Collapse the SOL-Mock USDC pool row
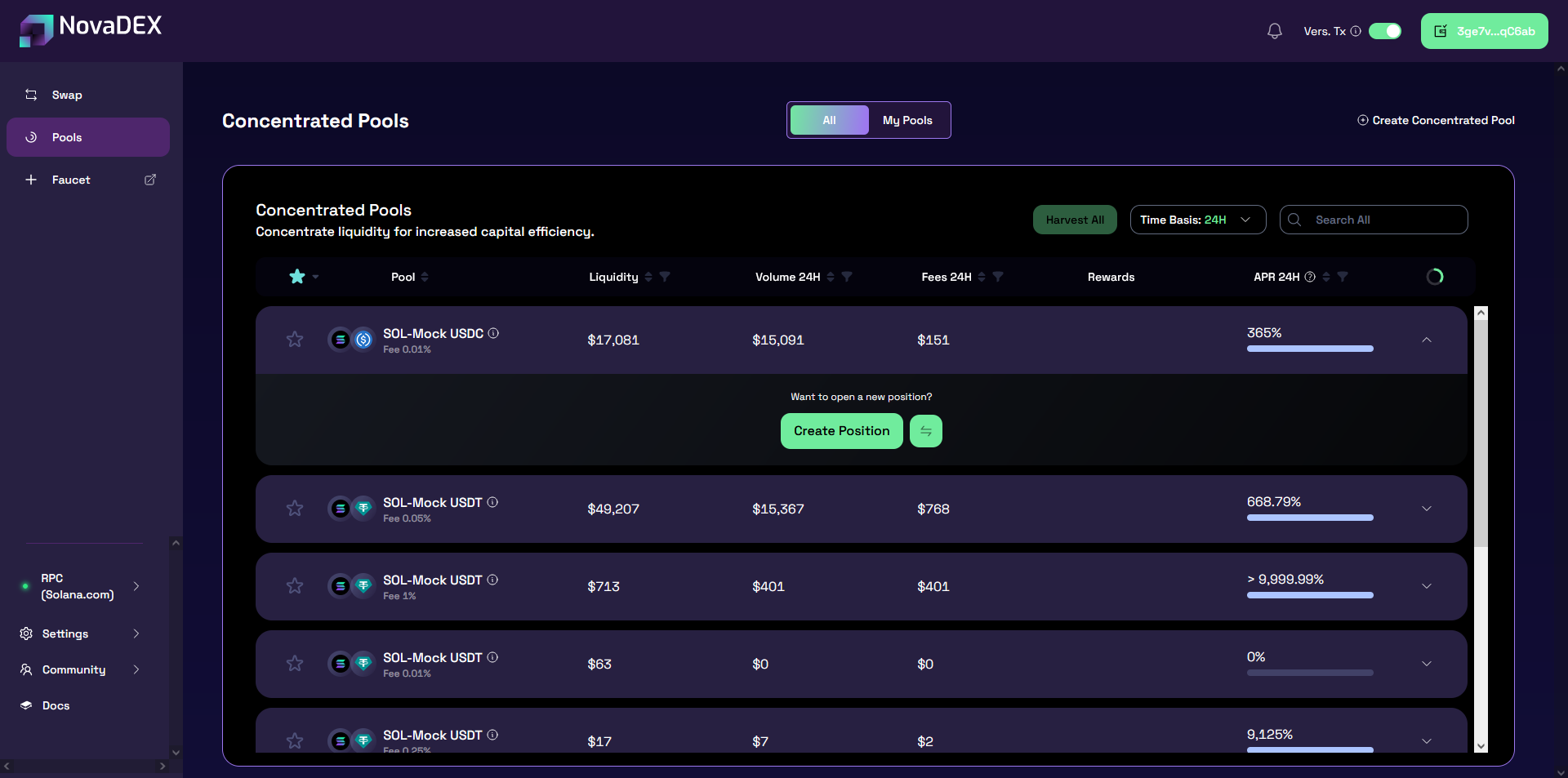Image resolution: width=1568 pixels, height=778 pixels. (x=1426, y=340)
